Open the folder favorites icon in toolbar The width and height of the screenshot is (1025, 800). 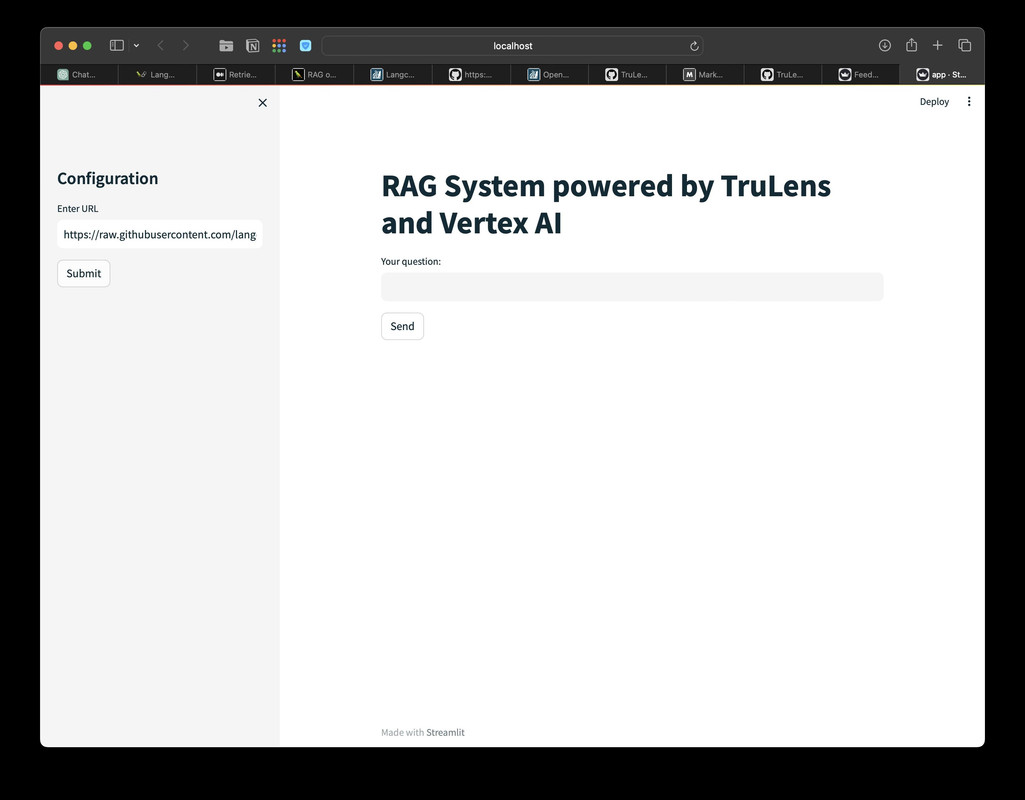click(x=226, y=46)
